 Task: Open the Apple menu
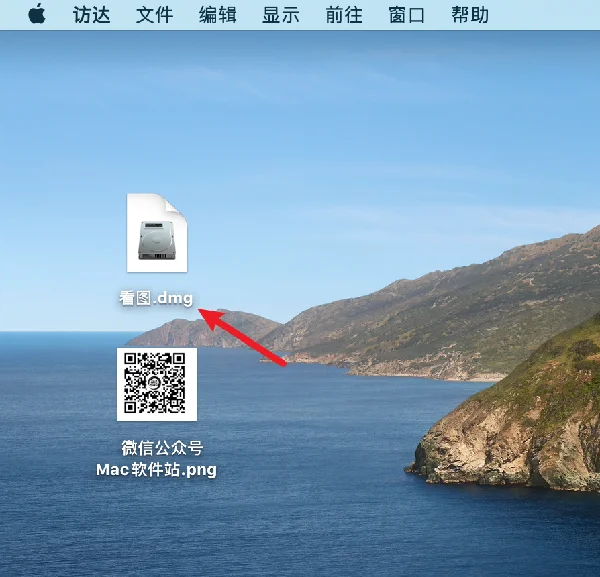pos(37,14)
